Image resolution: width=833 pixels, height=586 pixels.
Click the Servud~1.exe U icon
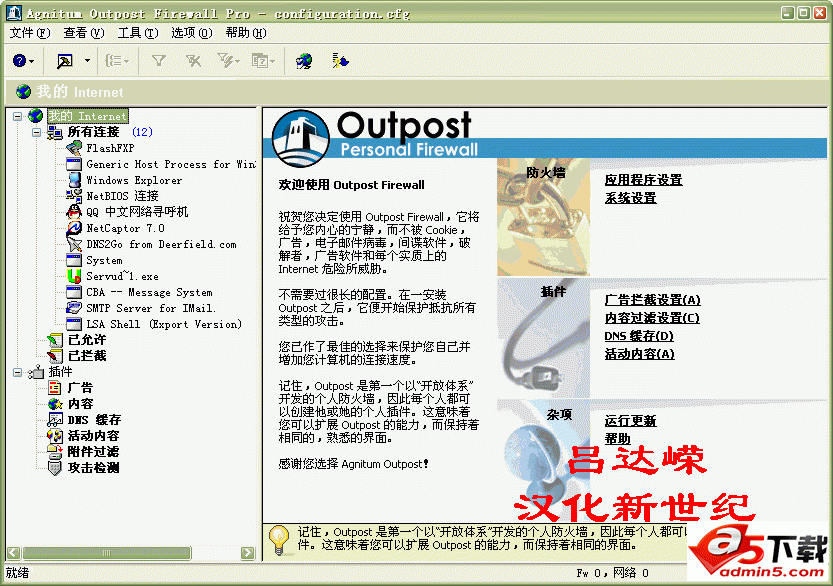point(74,276)
